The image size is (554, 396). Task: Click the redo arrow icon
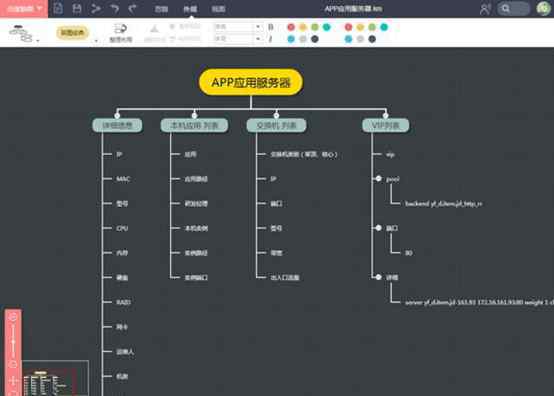point(133,8)
